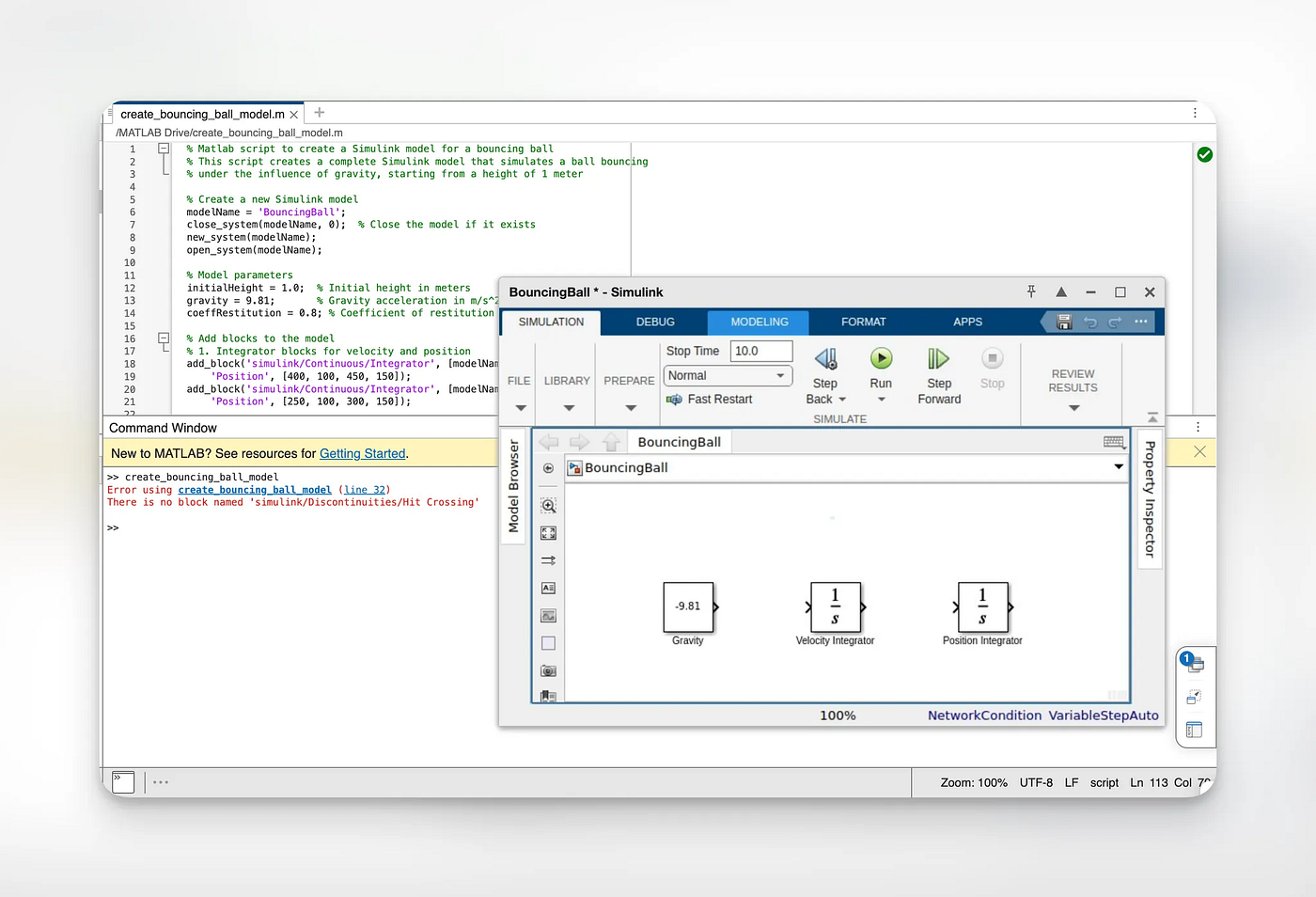Switch to the DEBUG tab

pos(655,322)
